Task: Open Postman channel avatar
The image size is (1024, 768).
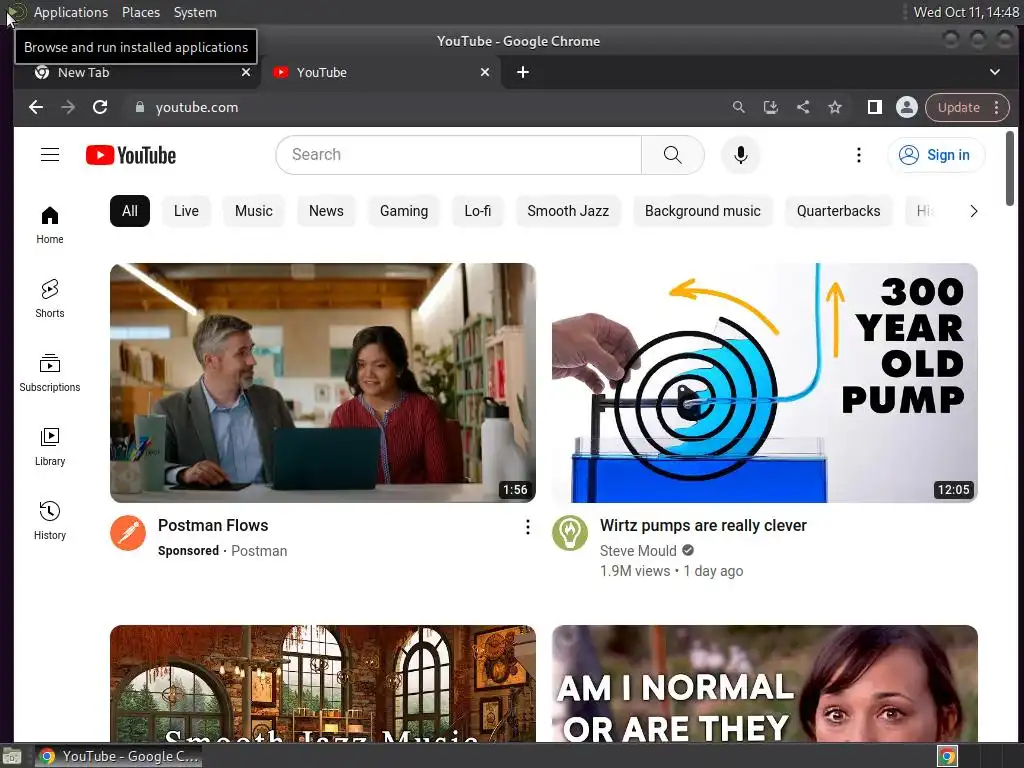Action: click(x=128, y=533)
